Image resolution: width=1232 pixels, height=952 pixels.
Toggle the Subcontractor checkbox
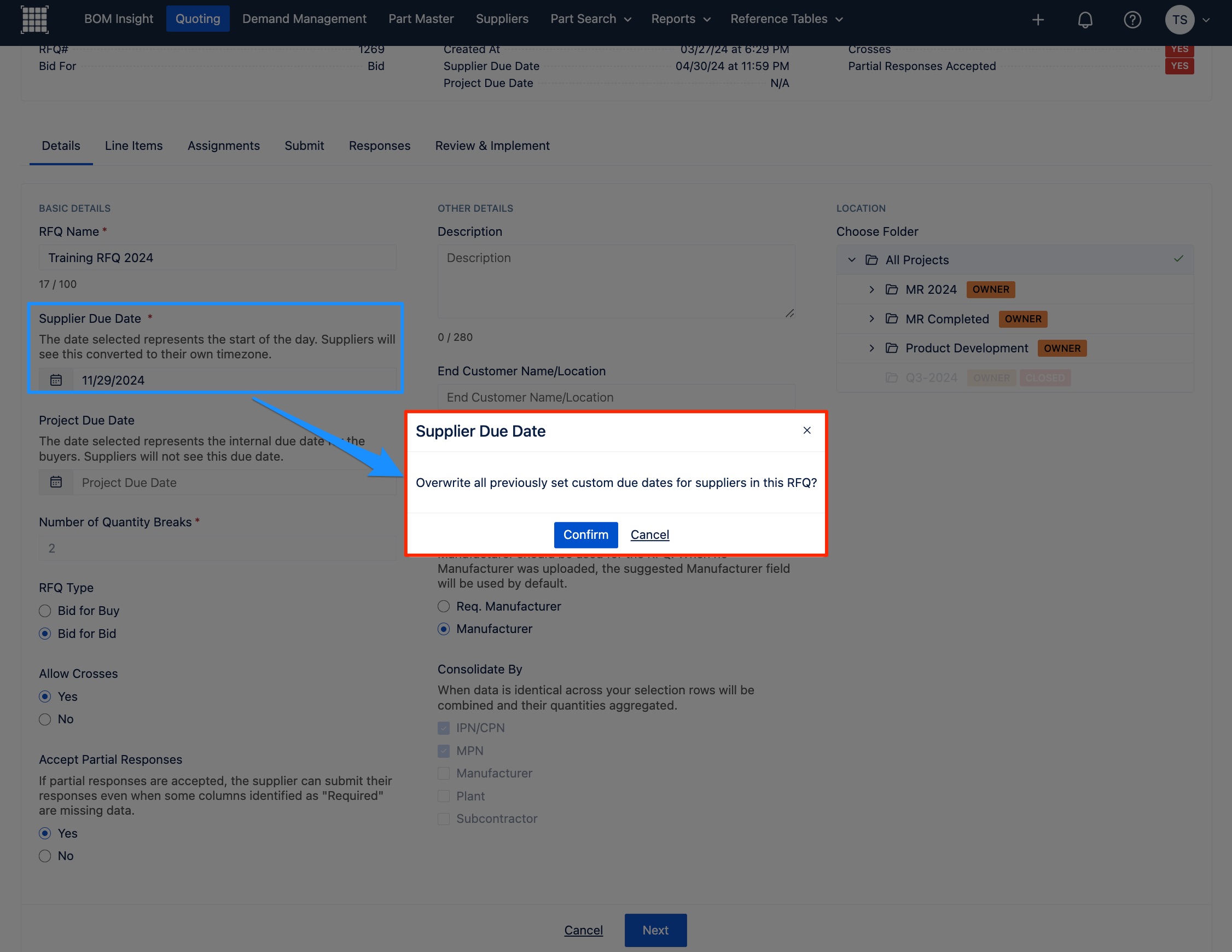pyautogui.click(x=444, y=819)
